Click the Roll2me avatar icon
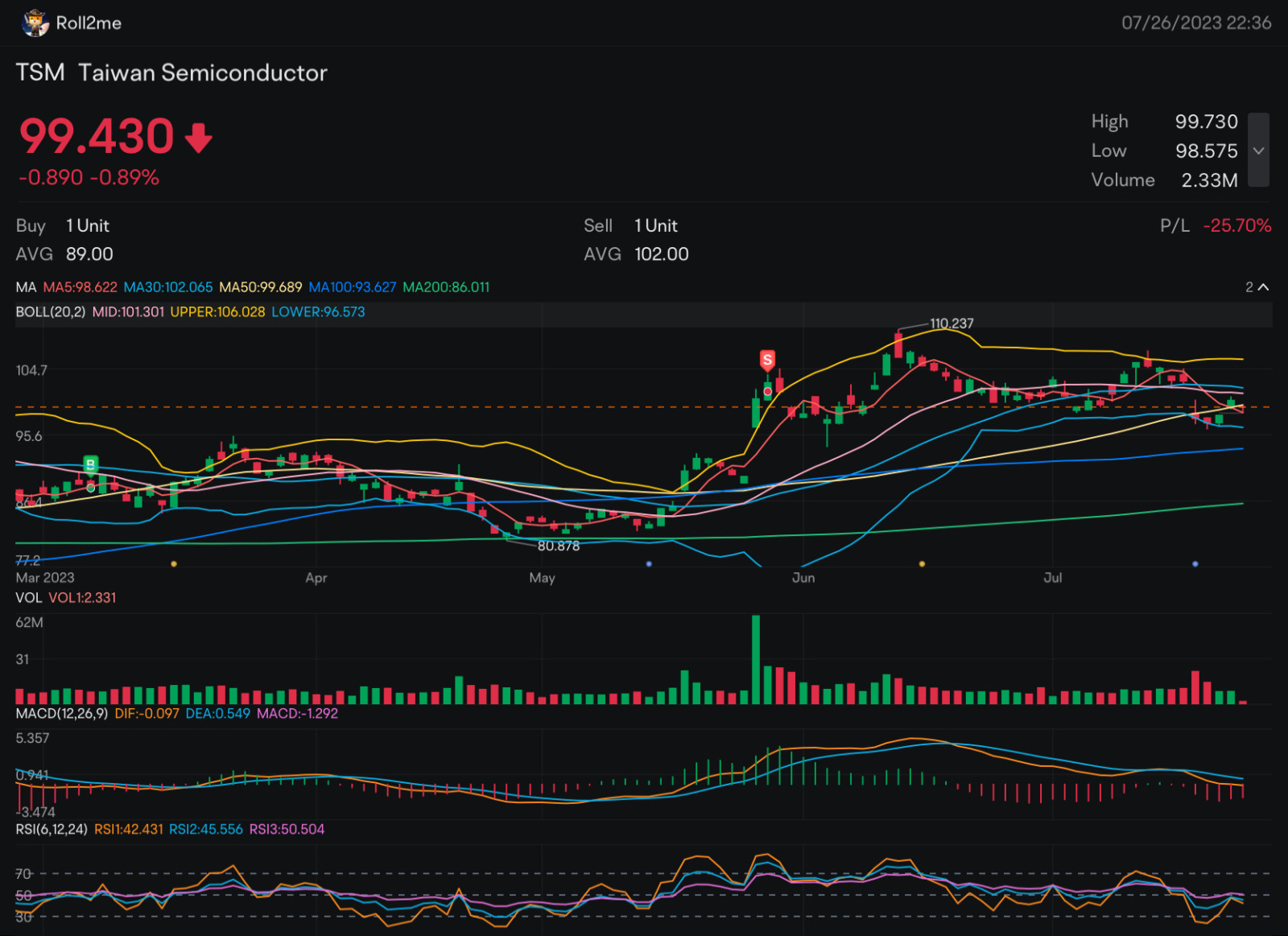This screenshot has height=936, width=1288. (x=35, y=23)
